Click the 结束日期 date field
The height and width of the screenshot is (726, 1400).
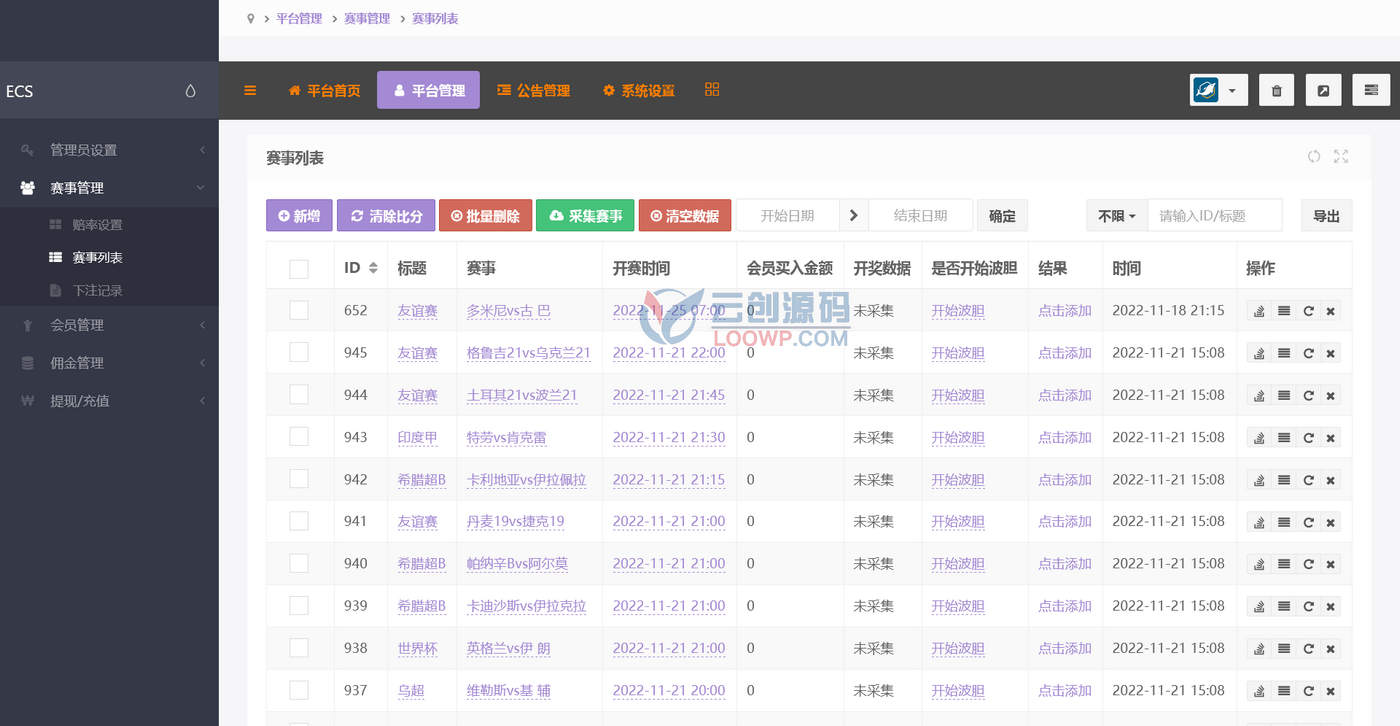pos(920,215)
